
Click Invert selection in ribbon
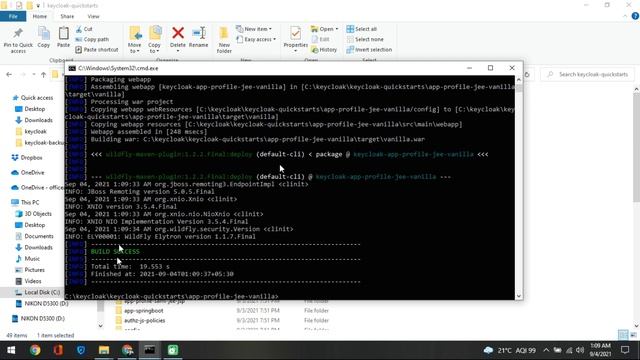369,49
